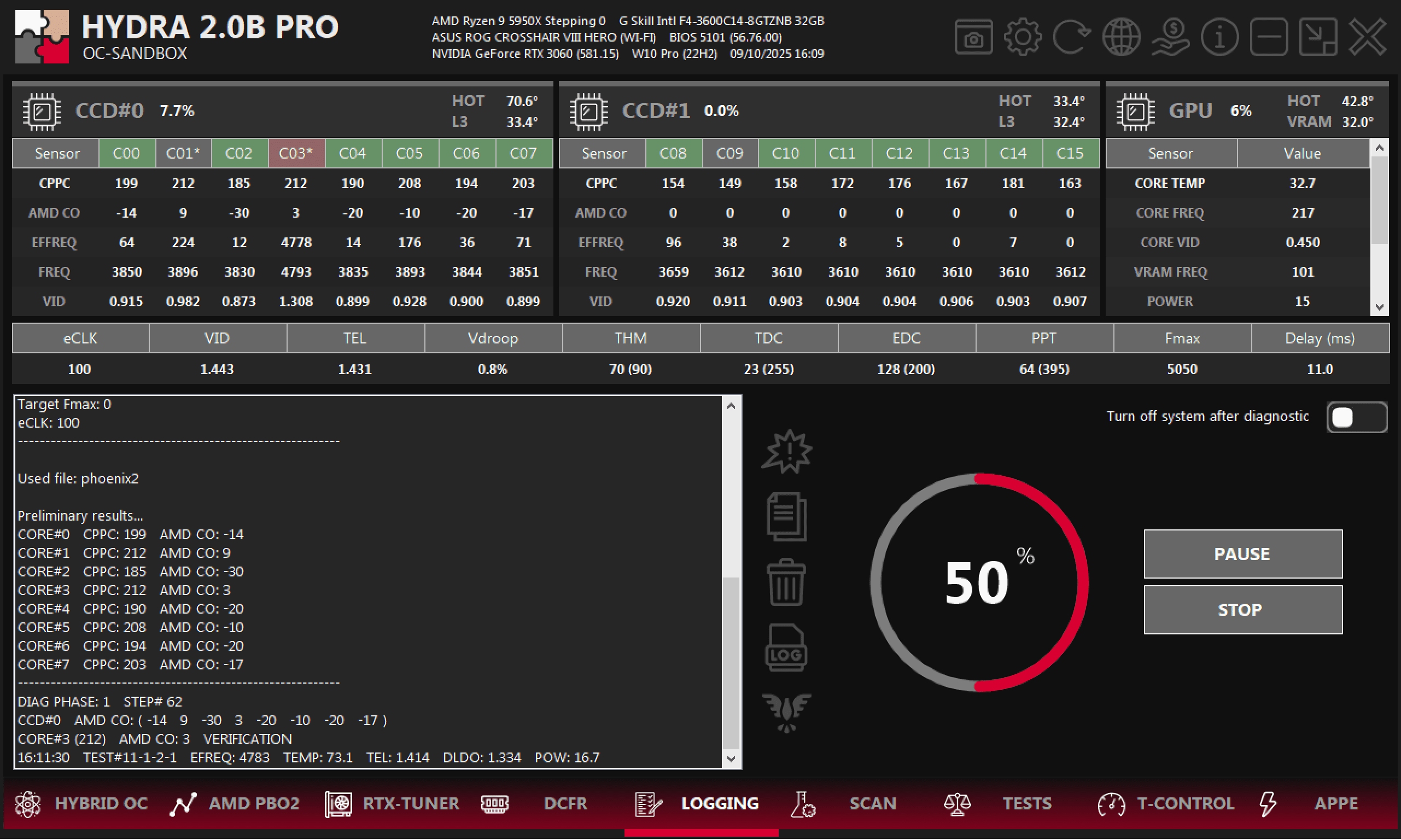Click the donate hand-with-coin icon

pos(1170,37)
